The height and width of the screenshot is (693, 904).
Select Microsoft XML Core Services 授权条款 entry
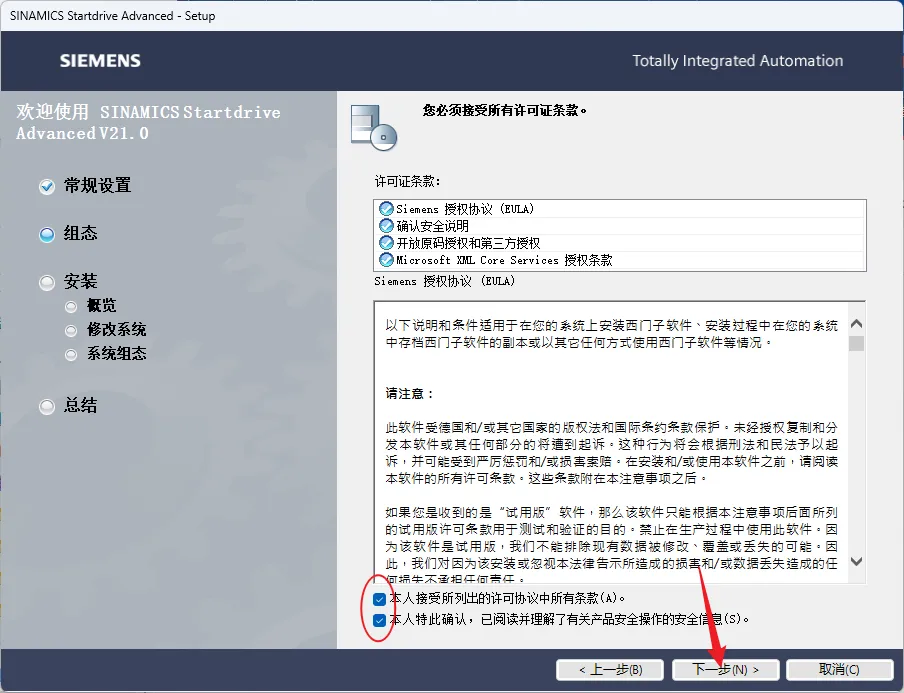[620, 260]
